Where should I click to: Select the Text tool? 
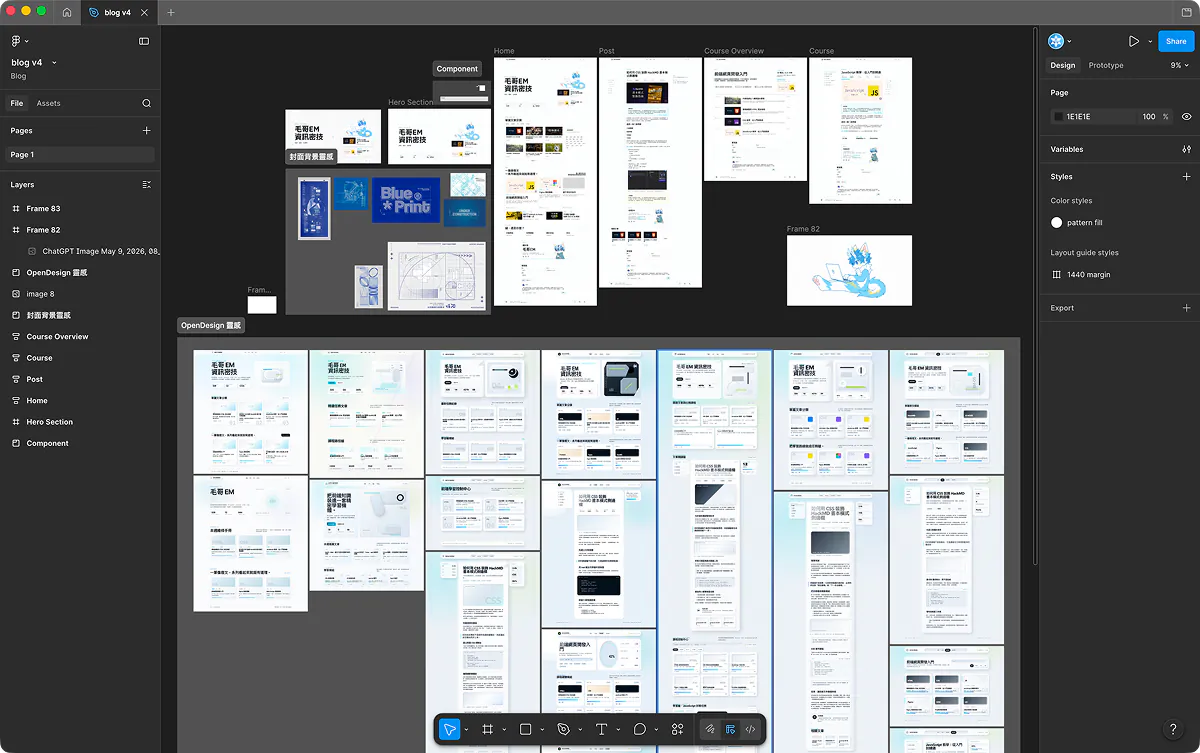tap(601, 730)
